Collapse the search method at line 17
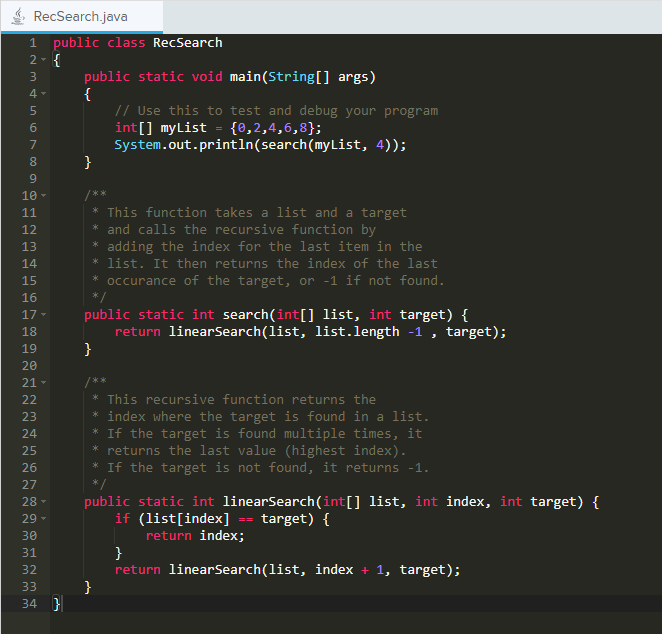The height and width of the screenshot is (634, 662). [43, 315]
